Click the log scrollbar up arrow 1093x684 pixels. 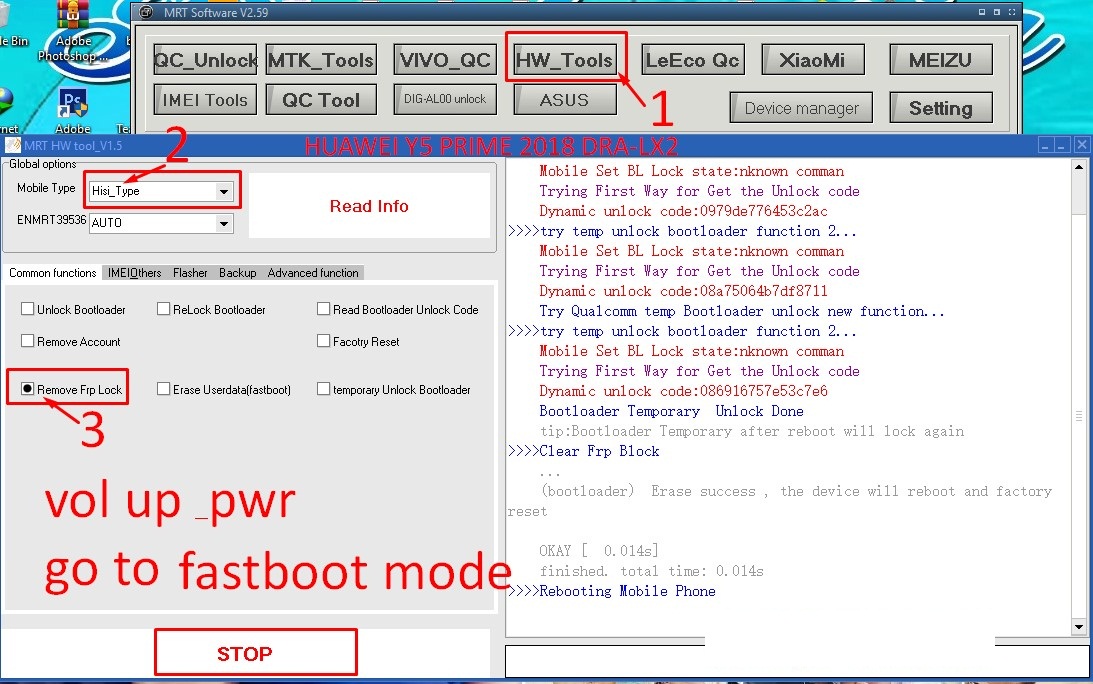pyautogui.click(x=1078, y=167)
